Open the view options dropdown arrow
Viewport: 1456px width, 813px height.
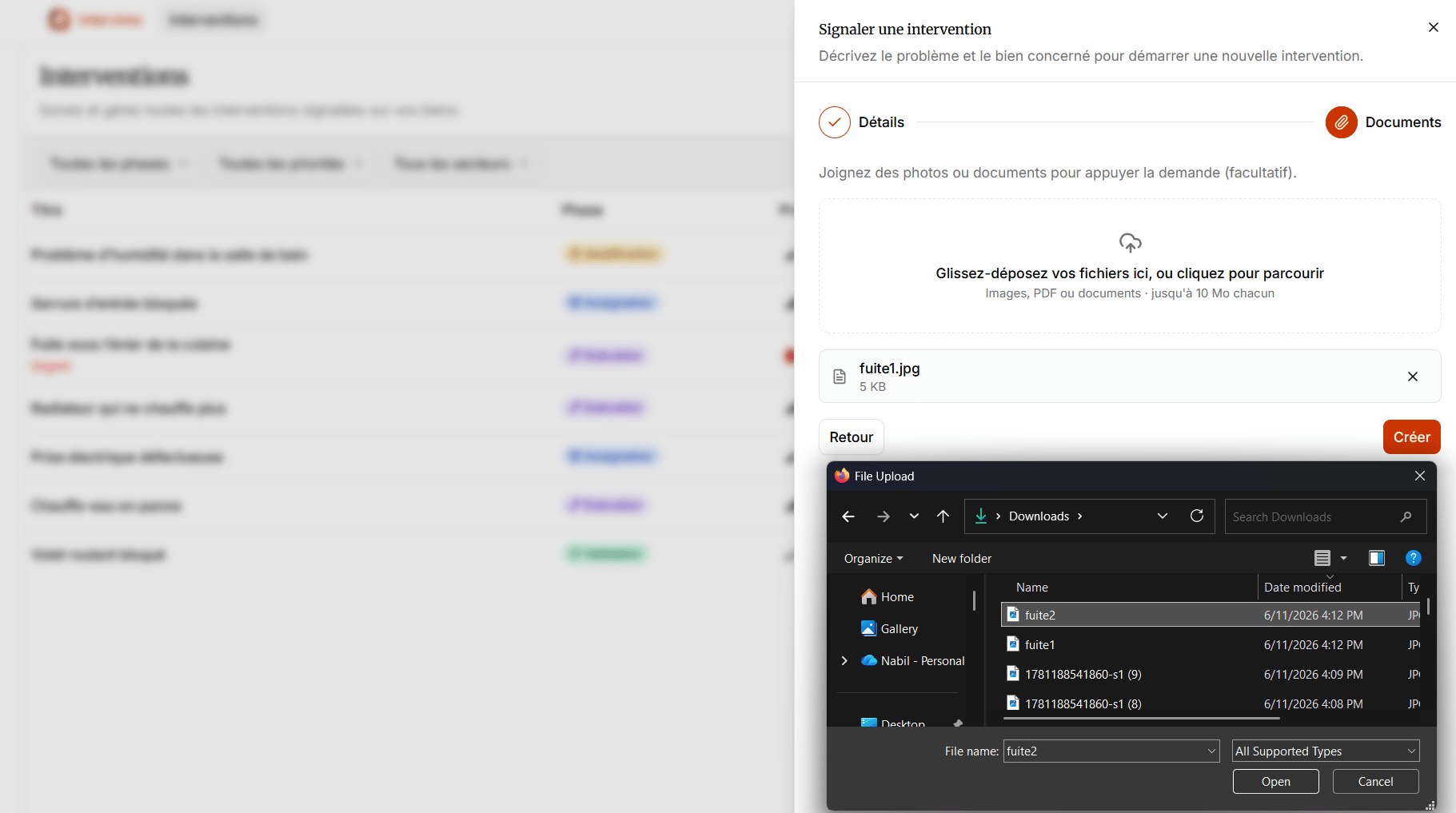click(1343, 558)
